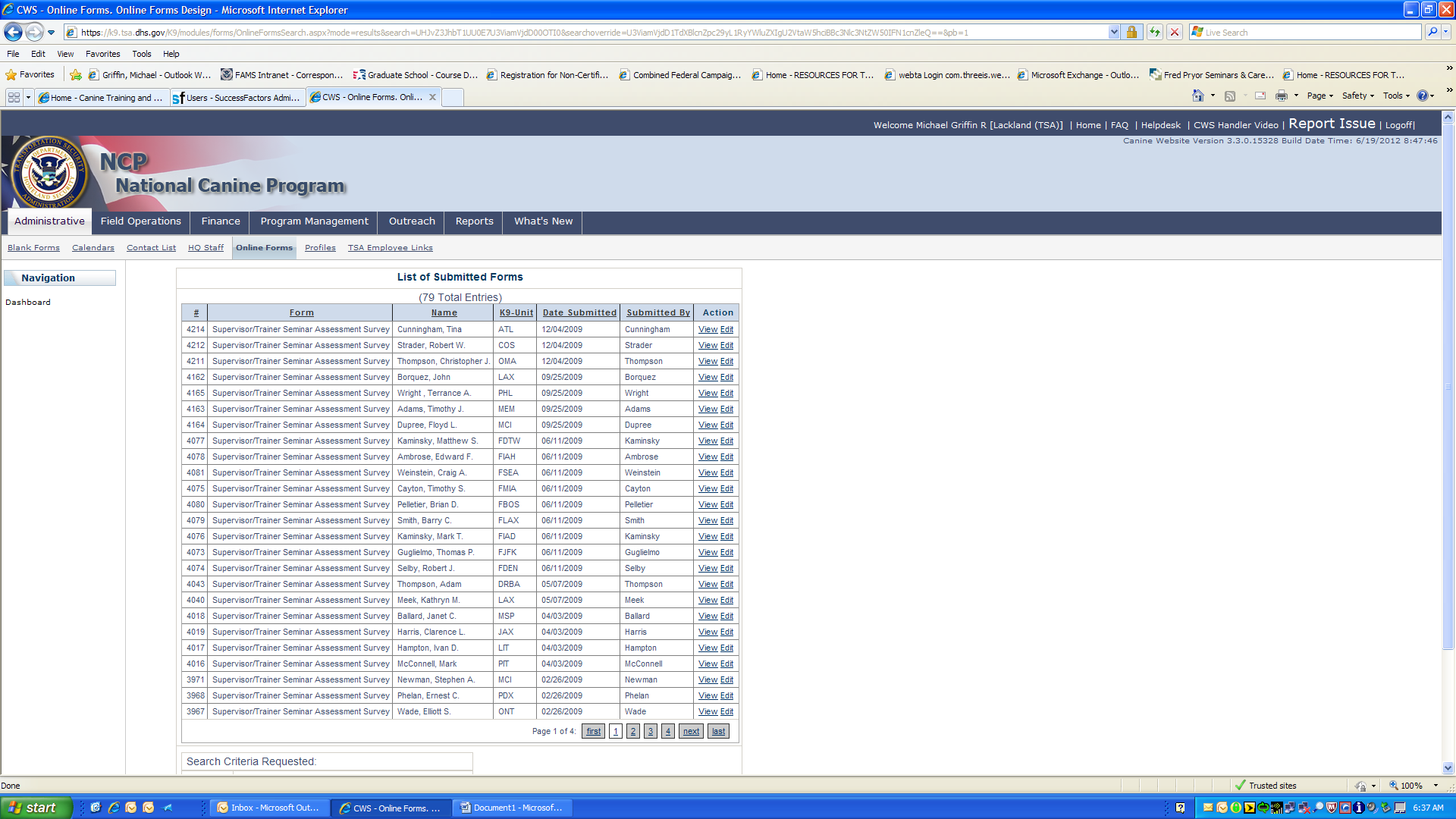Screen dimensions: 1456x819
Task: Open the Favorites menu in menu bar
Action: pyautogui.click(x=102, y=54)
